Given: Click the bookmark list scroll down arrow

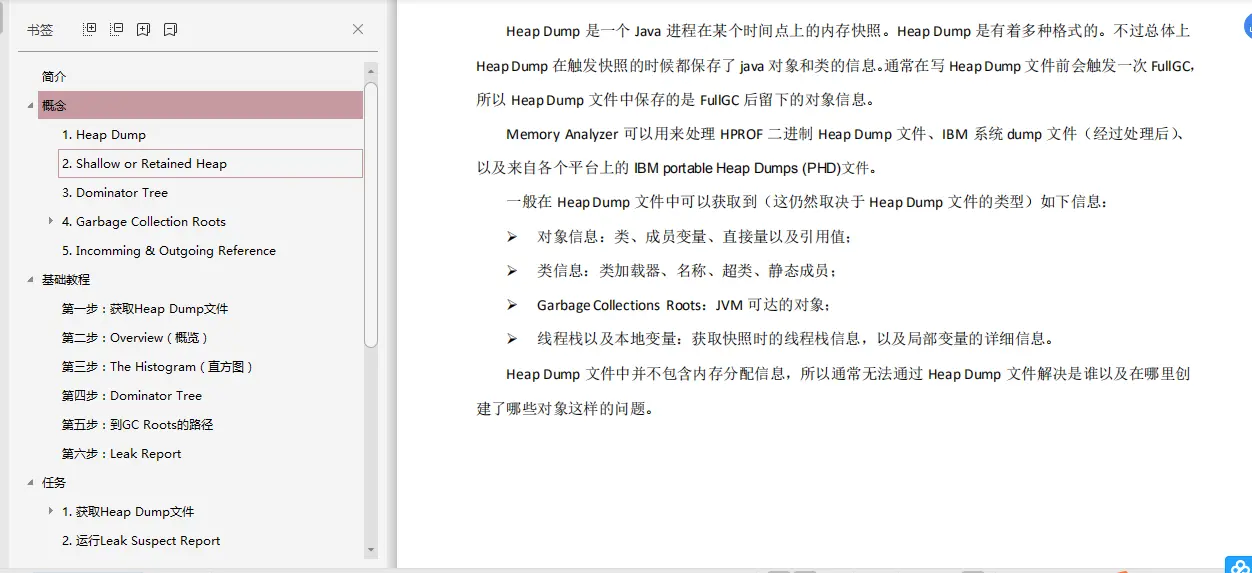Looking at the screenshot, I should click(371, 549).
